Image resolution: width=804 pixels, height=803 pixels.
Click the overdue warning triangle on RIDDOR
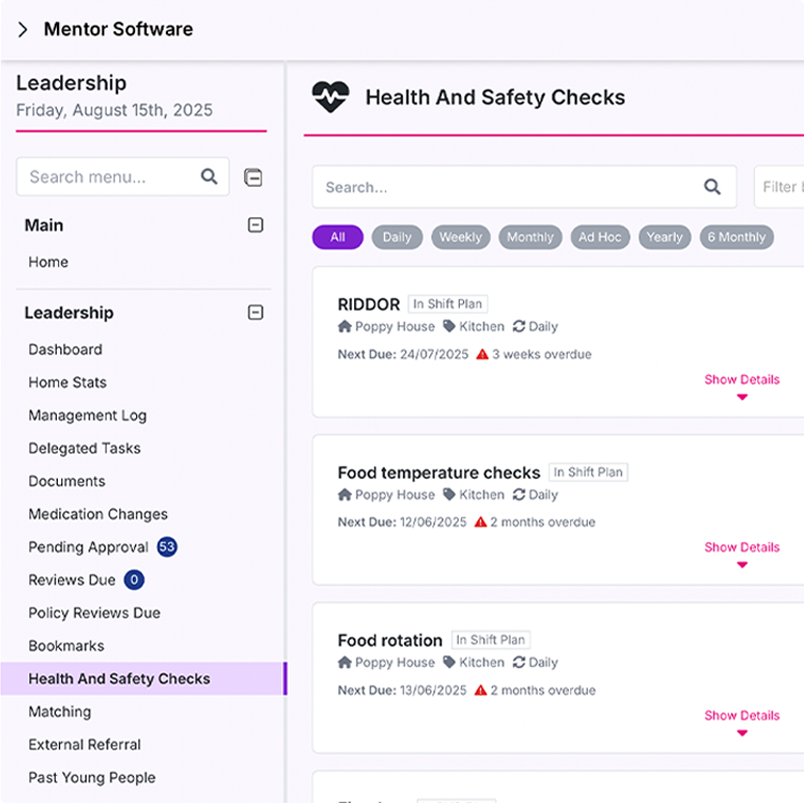(480, 353)
